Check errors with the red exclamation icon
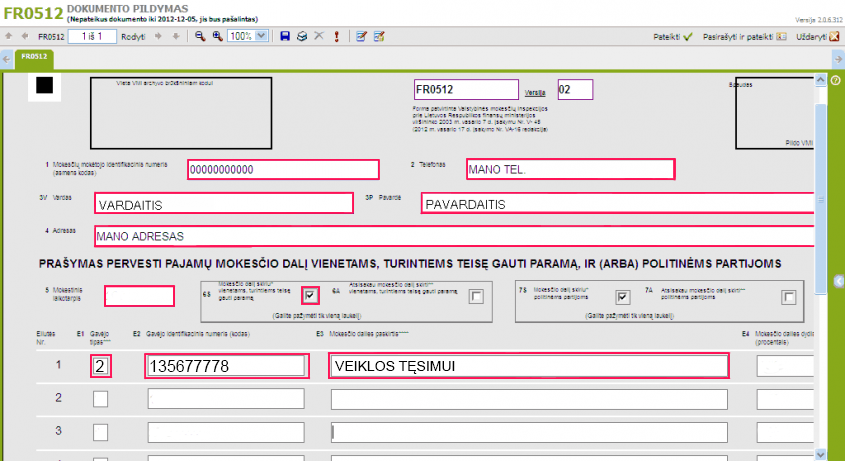Screen dimensions: 845x461 337,36
